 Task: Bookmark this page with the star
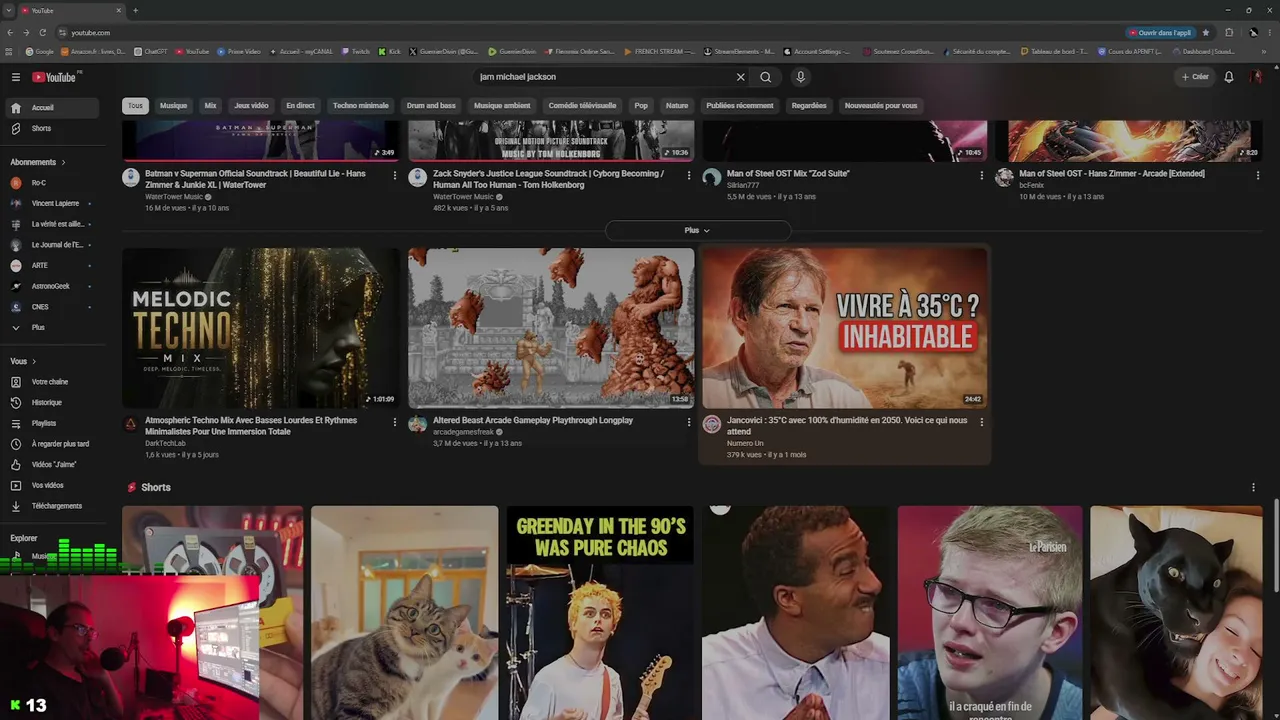pos(1206,33)
